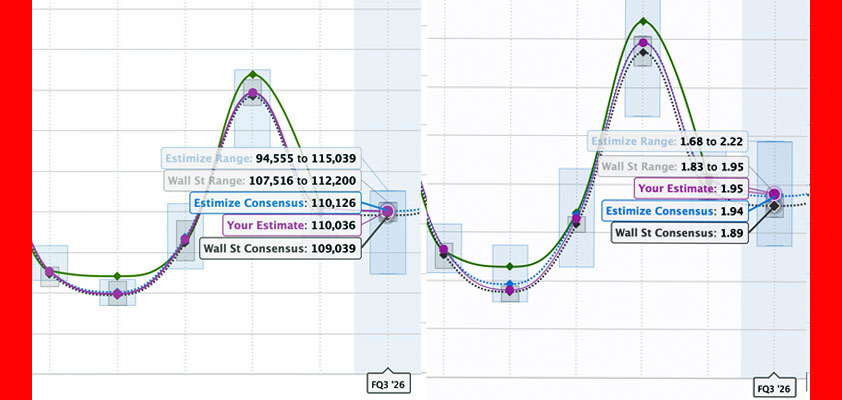Screen dimensions: 842x400
Task: Click 'Estimize Range: 1.68 to 2.22' label
Action: click(667, 142)
